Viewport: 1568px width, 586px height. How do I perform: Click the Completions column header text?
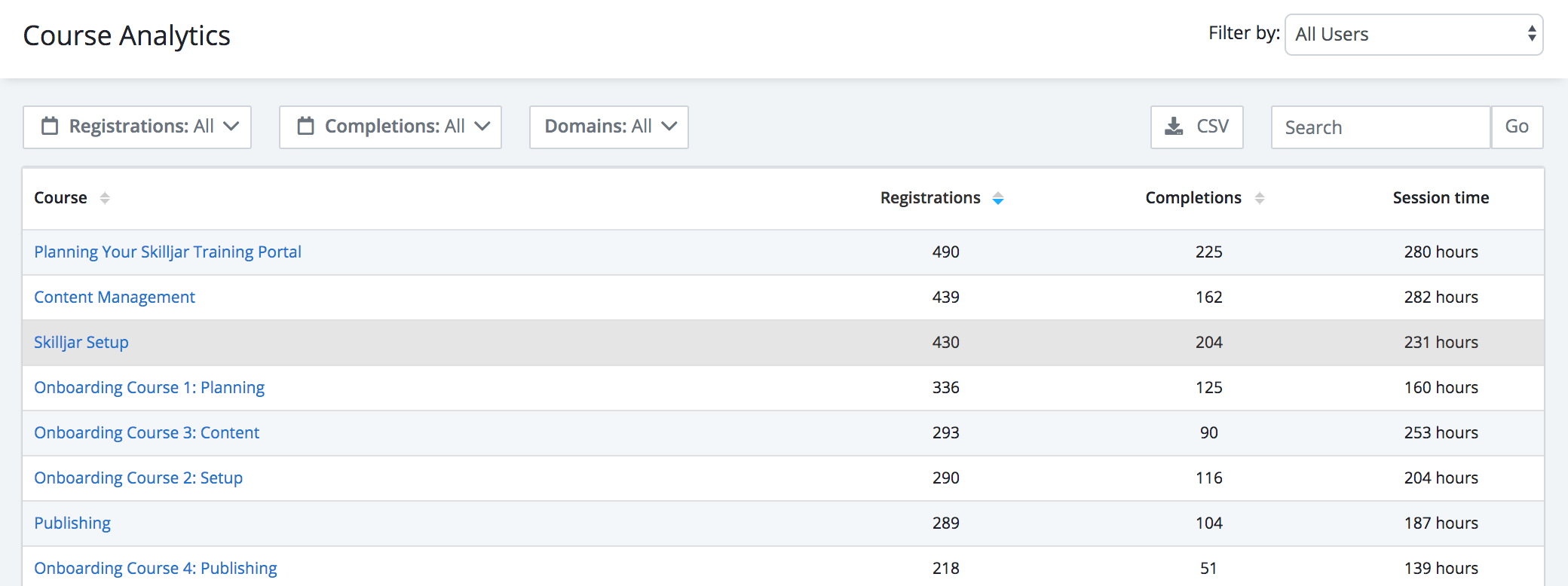1193,197
